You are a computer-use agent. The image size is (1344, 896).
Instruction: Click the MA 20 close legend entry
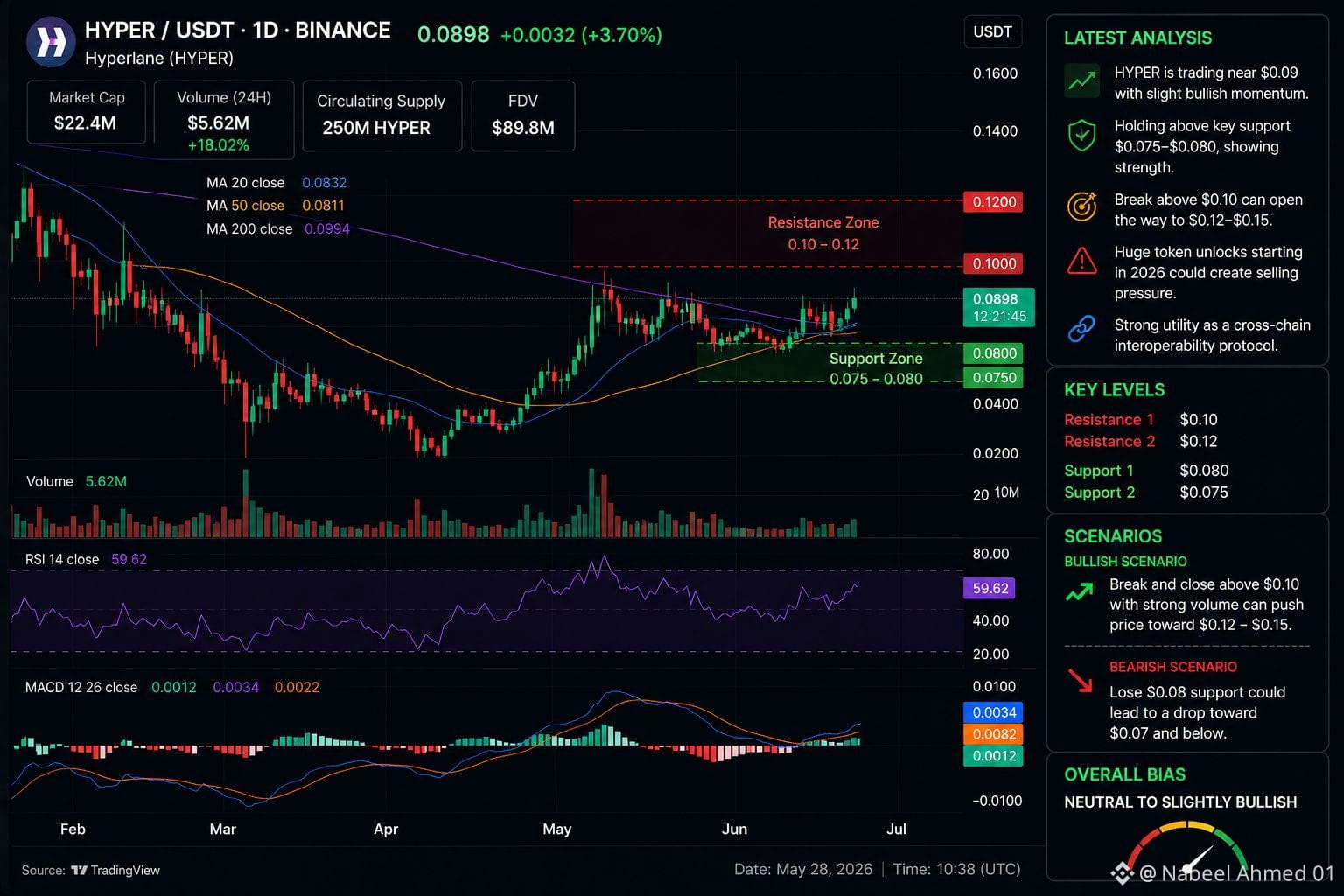point(276,183)
